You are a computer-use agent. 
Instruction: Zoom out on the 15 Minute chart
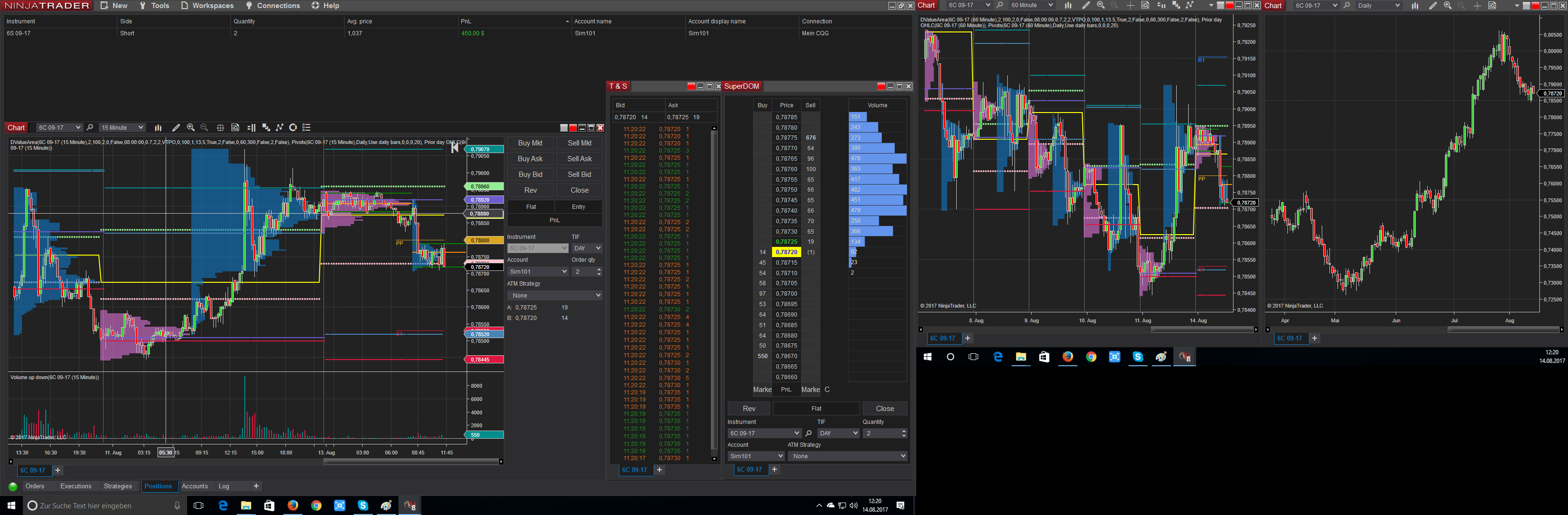tap(205, 128)
